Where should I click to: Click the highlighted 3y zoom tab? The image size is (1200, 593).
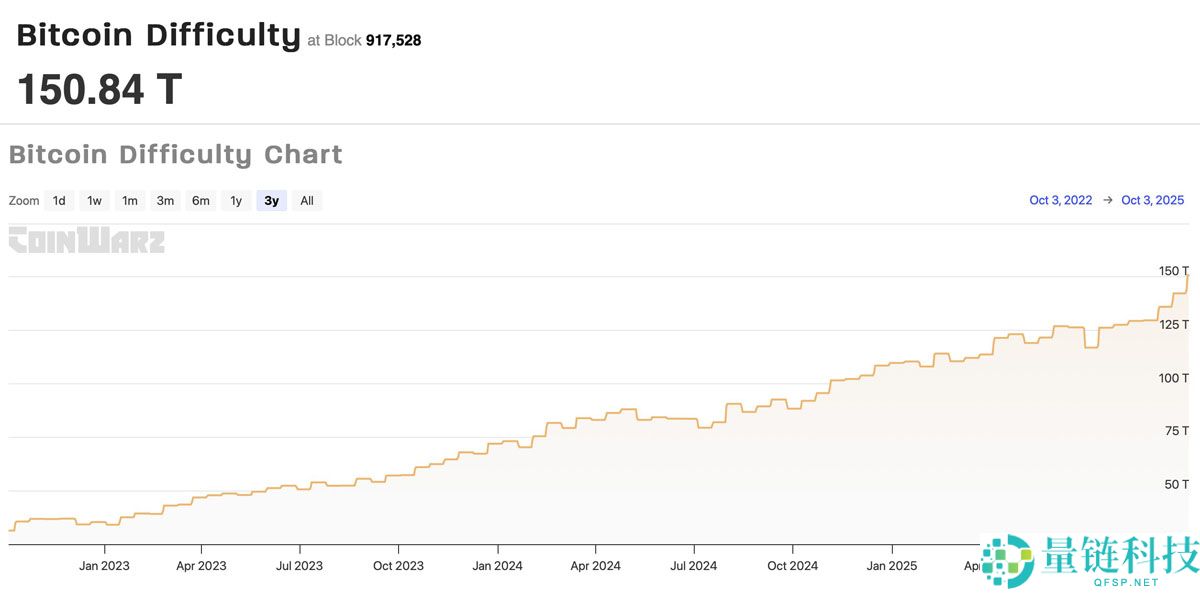271,200
